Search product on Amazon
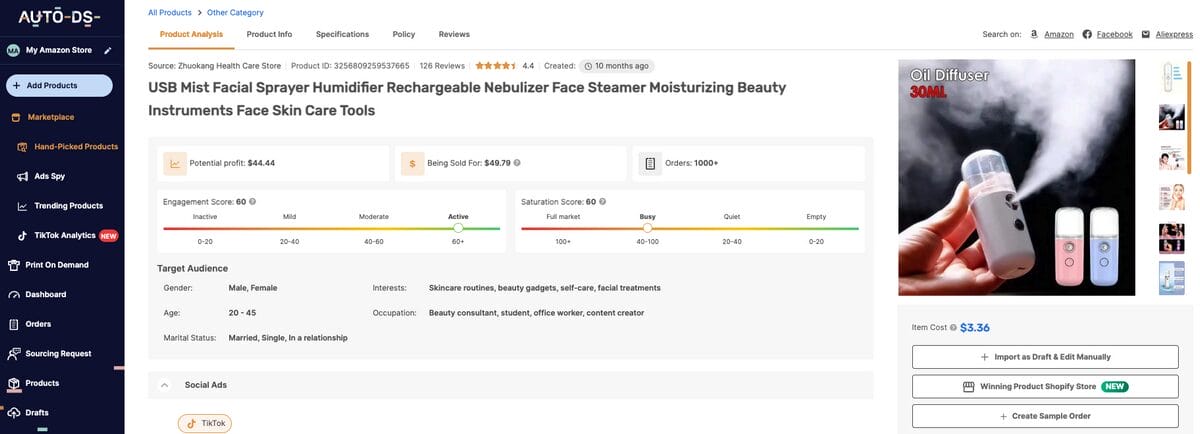 click(1059, 34)
